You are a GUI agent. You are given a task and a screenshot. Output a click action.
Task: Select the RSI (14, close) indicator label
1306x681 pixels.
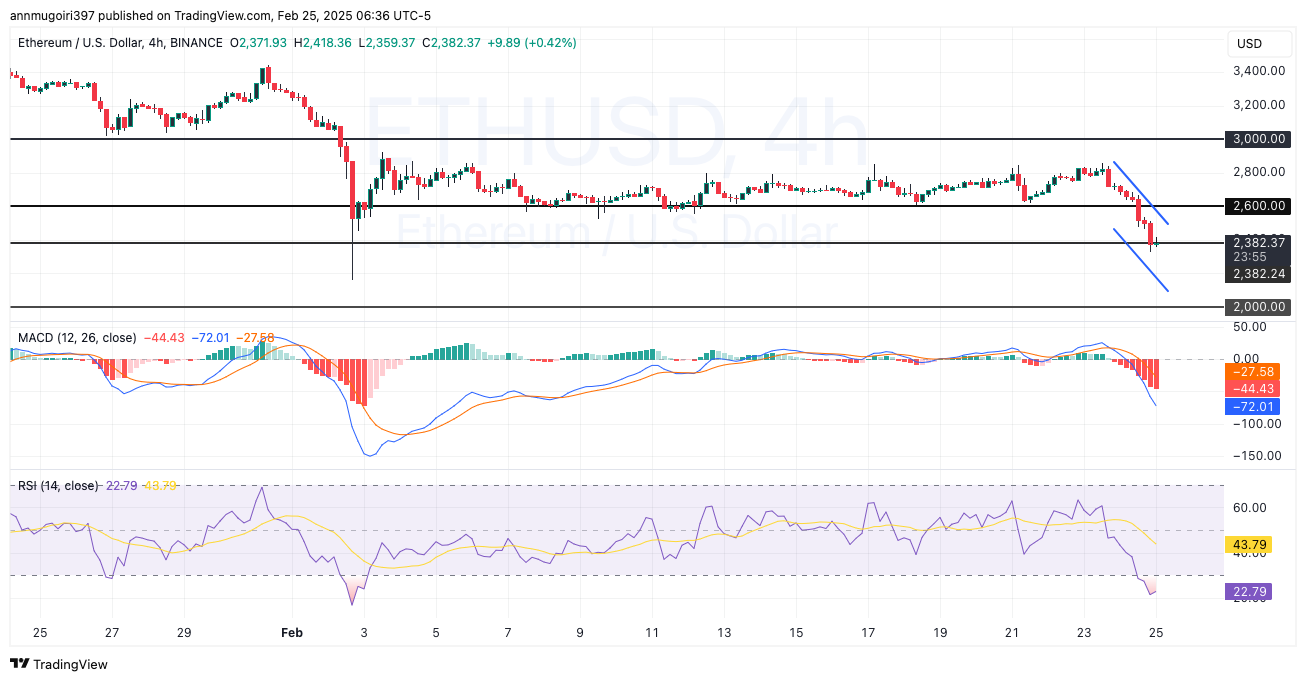tap(58, 486)
